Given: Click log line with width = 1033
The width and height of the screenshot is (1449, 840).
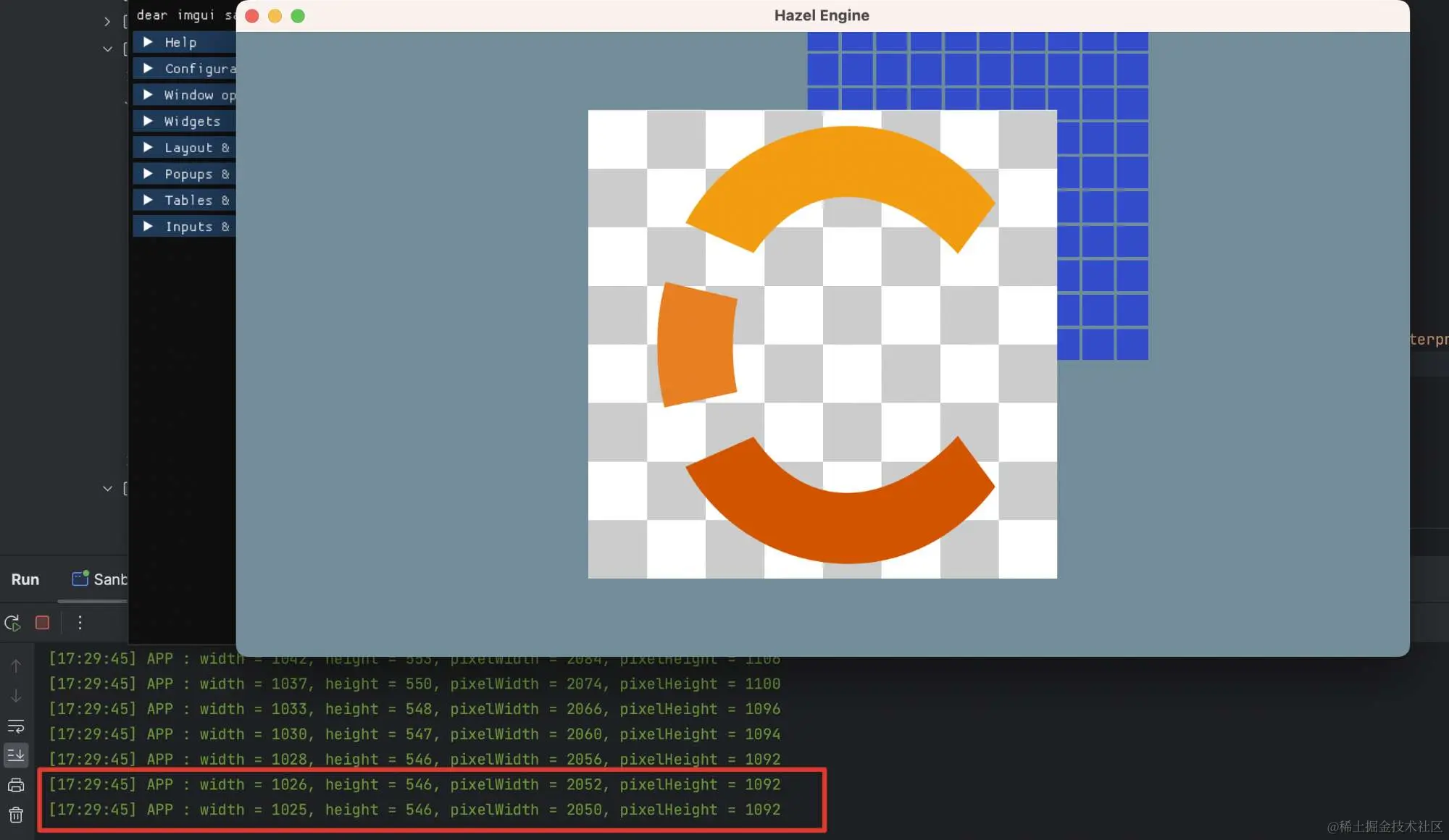Looking at the screenshot, I should pos(414,709).
